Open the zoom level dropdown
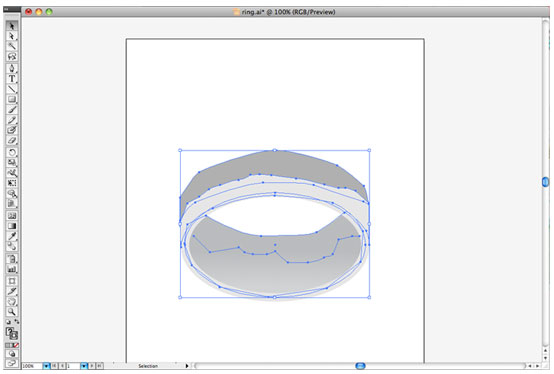The height and width of the screenshot is (374, 554). [x=46, y=366]
